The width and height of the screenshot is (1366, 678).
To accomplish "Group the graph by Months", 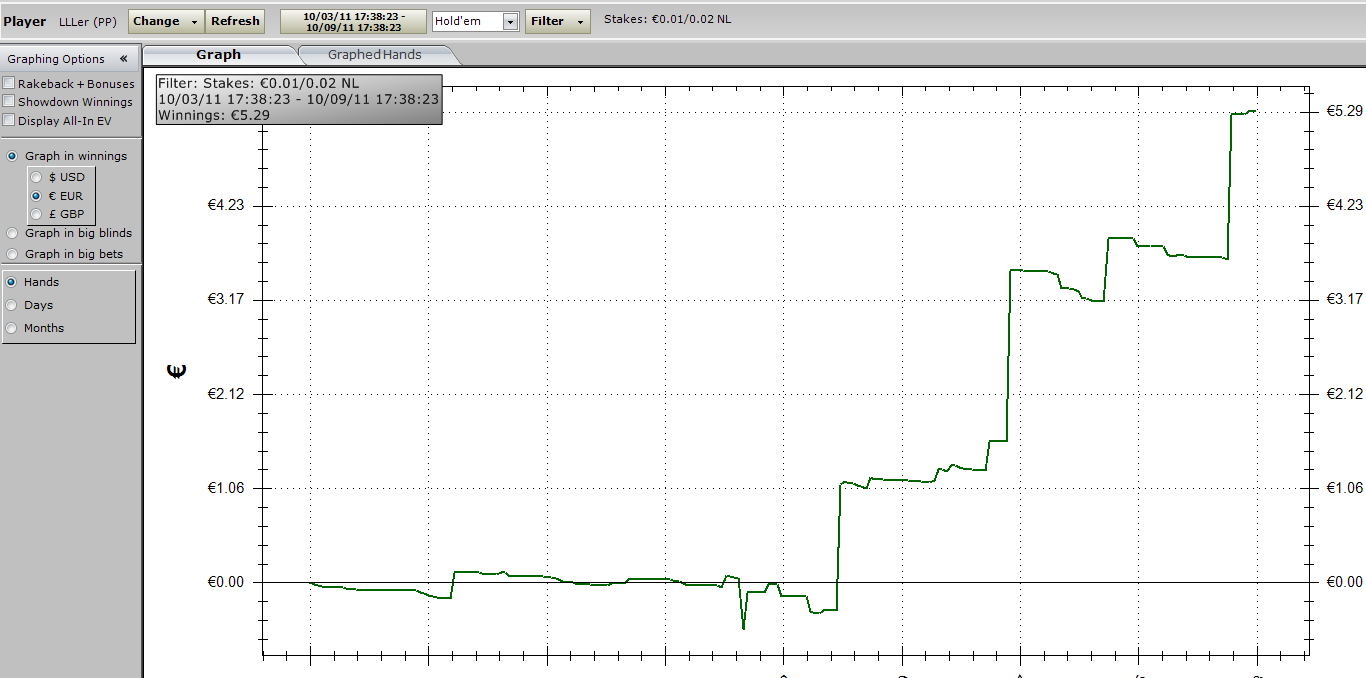I will [x=13, y=328].
